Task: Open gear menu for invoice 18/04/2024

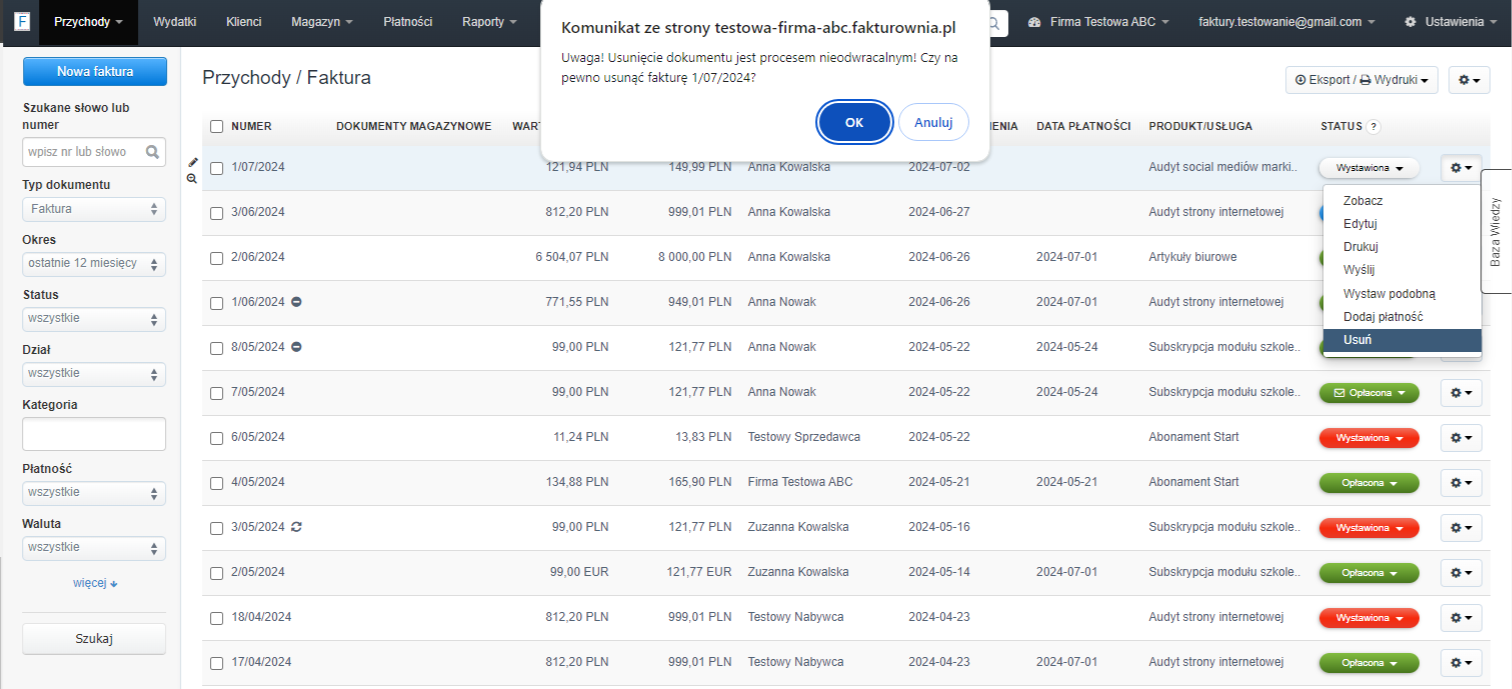Action: pos(1461,618)
